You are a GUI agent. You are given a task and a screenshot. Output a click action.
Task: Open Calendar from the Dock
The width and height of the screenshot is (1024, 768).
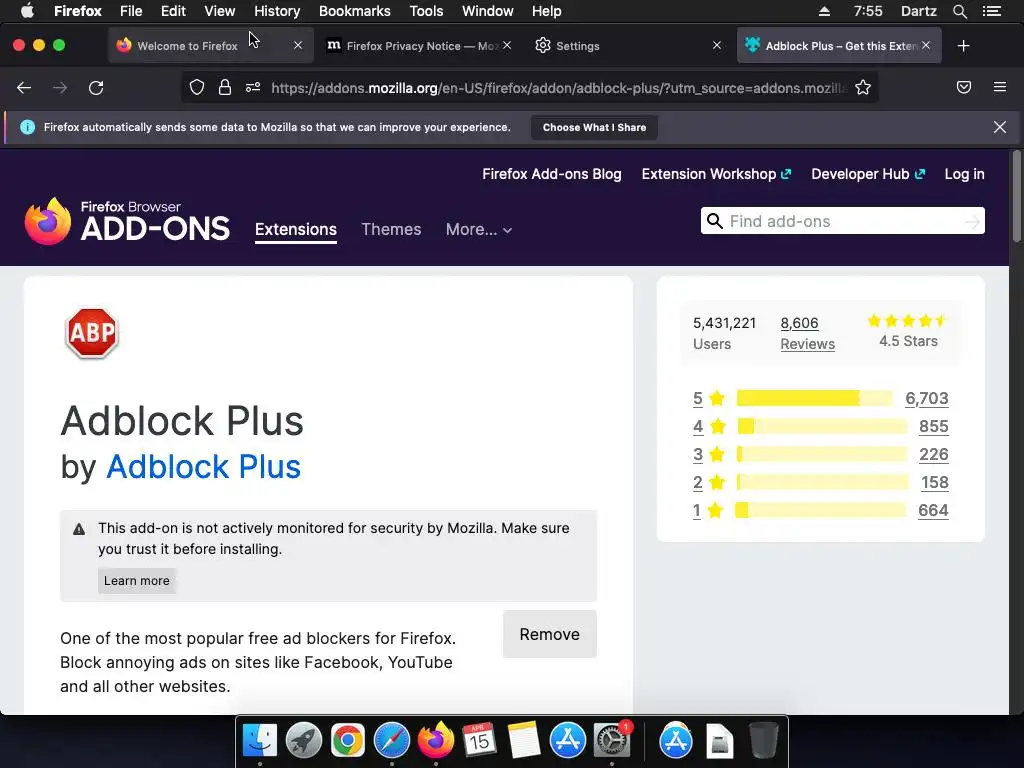[479, 741]
